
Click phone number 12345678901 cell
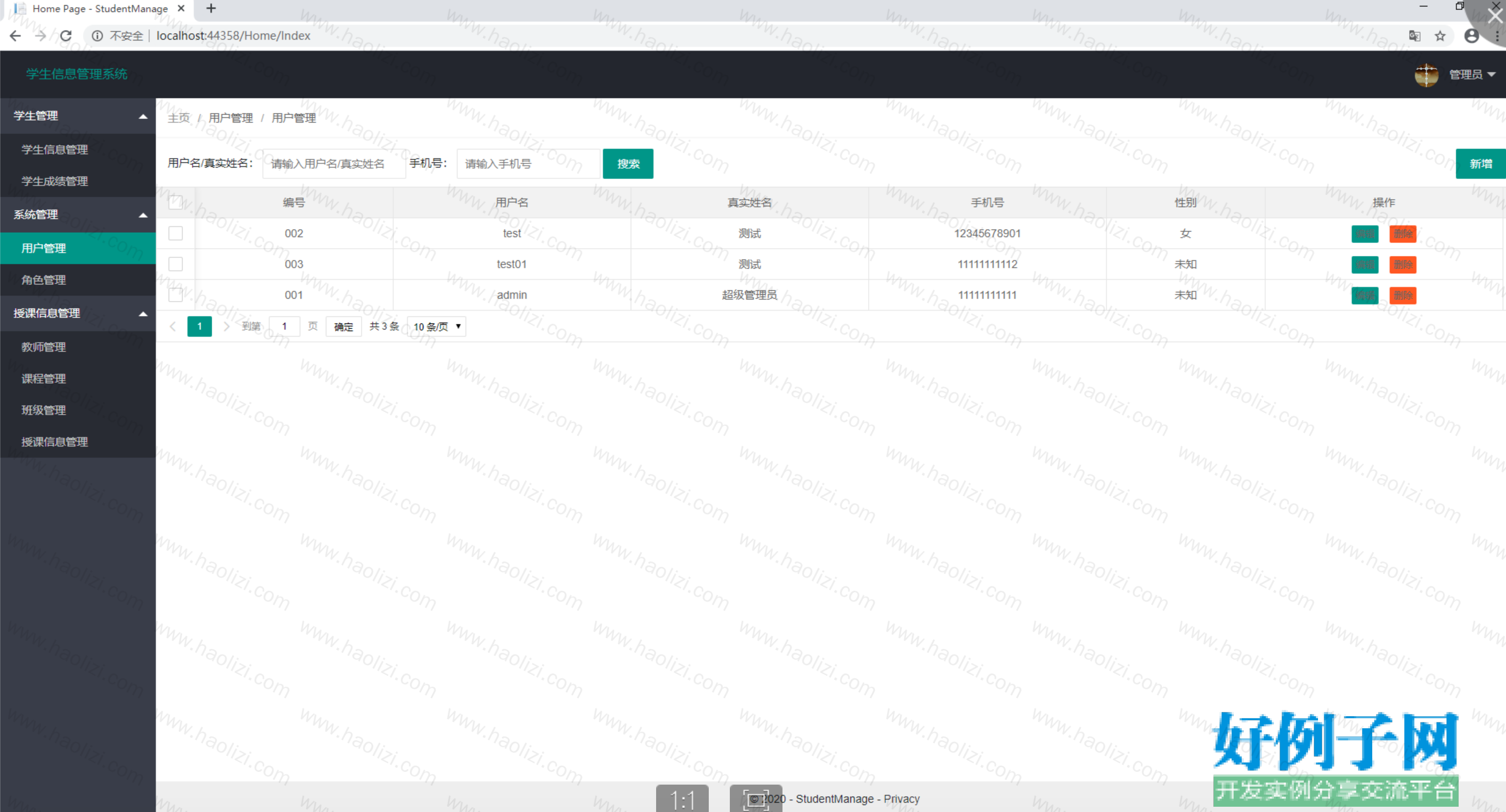tap(987, 233)
